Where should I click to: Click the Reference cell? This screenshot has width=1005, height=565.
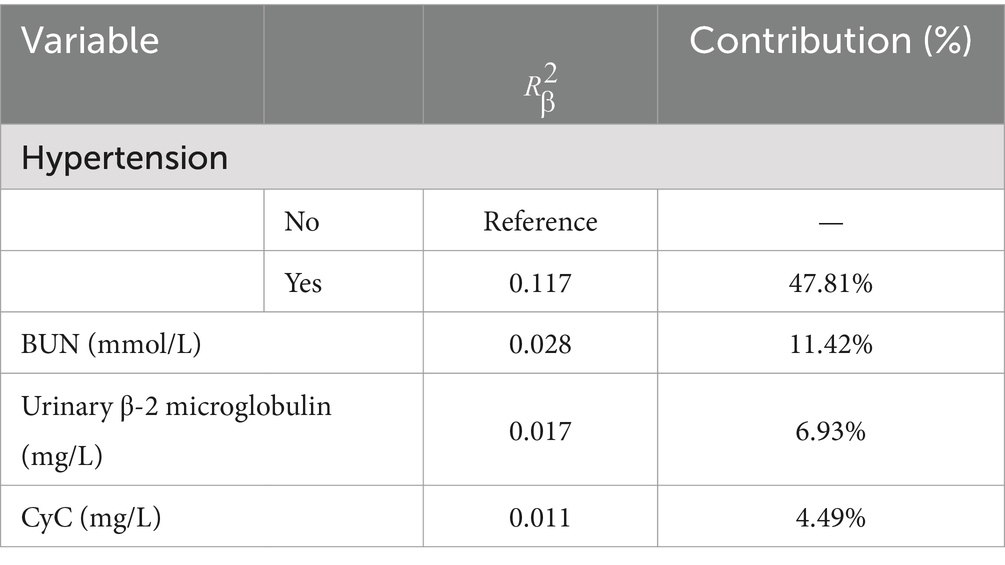coord(540,222)
